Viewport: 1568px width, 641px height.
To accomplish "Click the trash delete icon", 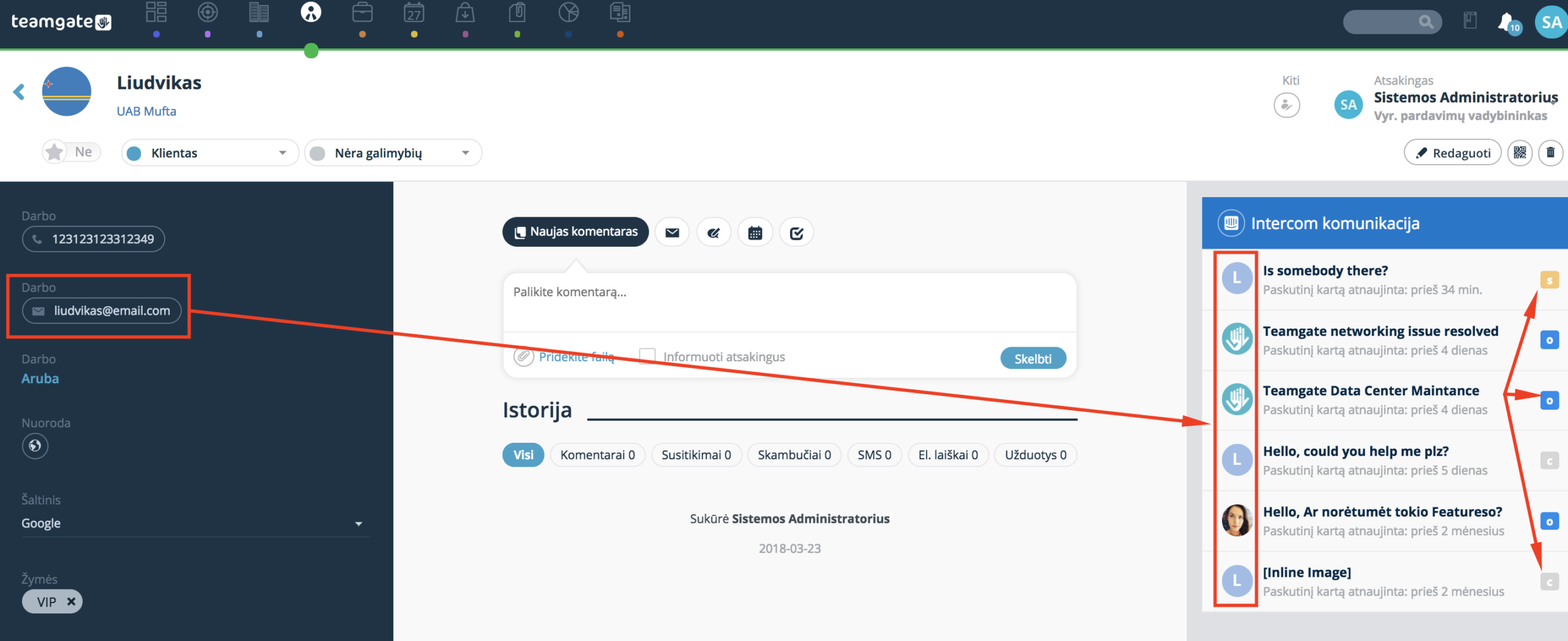I will (x=1550, y=152).
